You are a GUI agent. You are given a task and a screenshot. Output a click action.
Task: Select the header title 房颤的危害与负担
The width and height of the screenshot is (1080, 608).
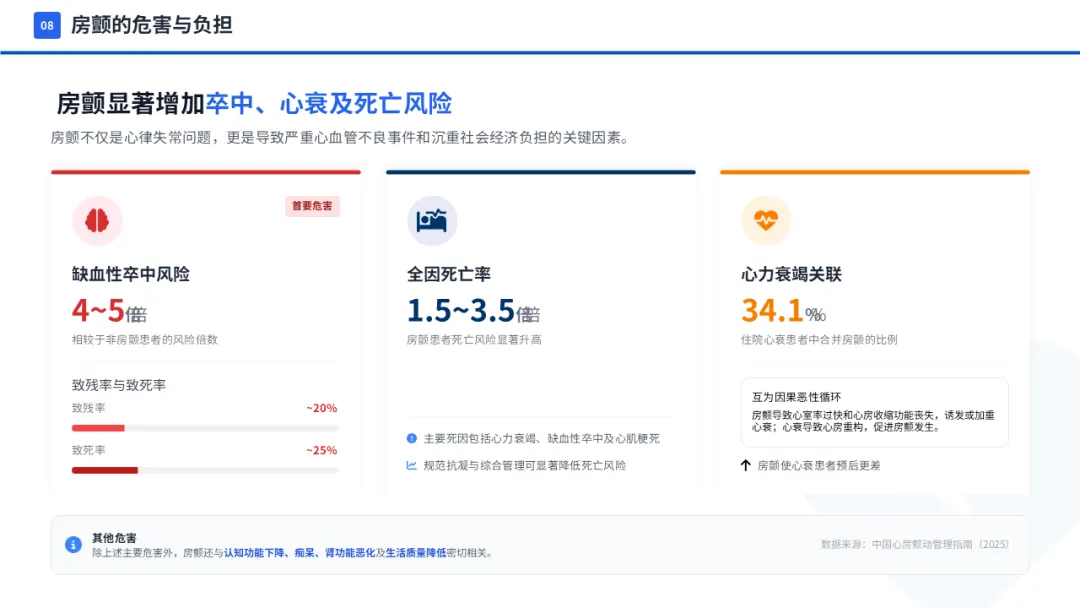pos(152,25)
